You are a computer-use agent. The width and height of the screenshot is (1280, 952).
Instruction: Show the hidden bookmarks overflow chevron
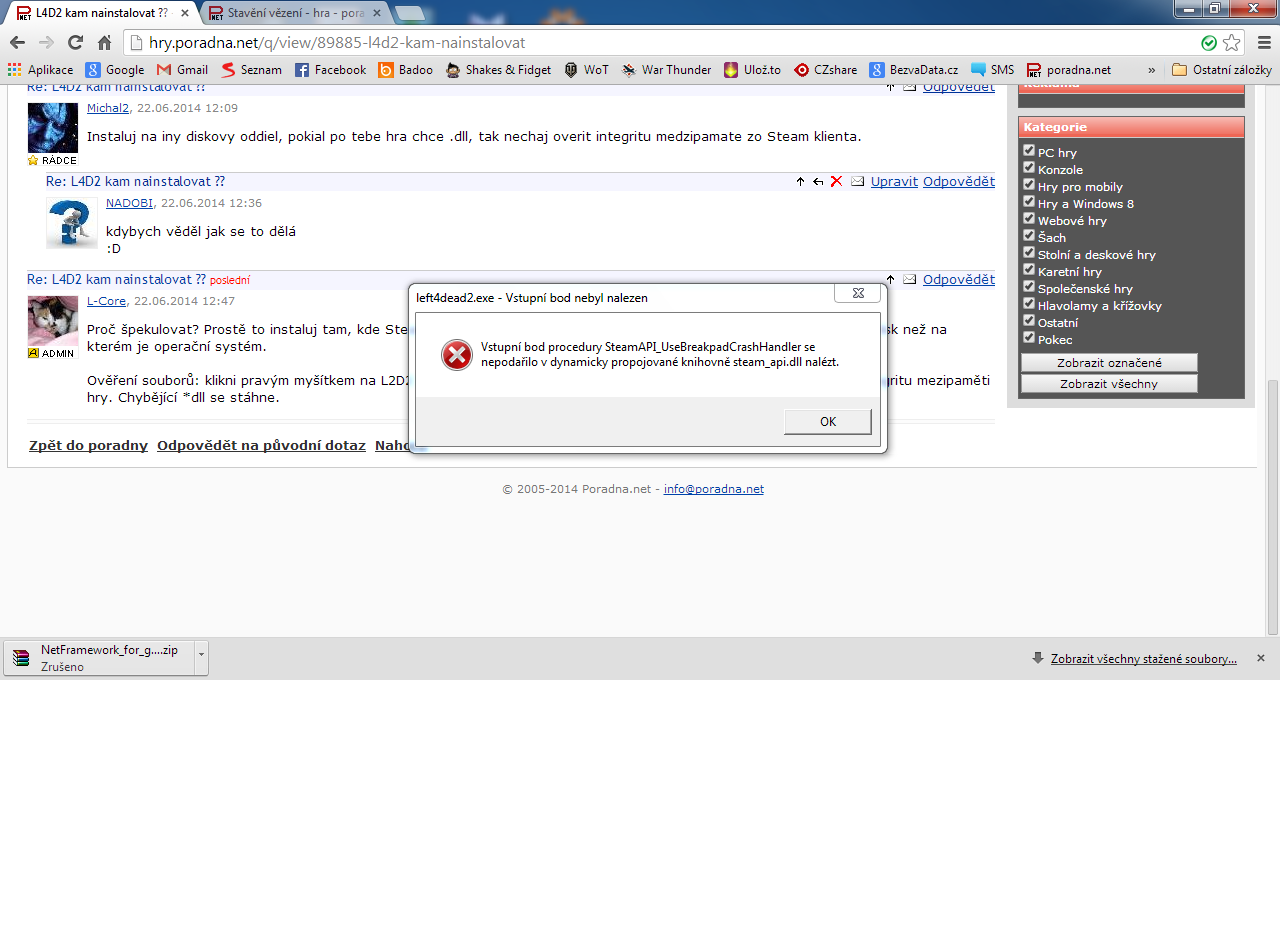[1151, 70]
